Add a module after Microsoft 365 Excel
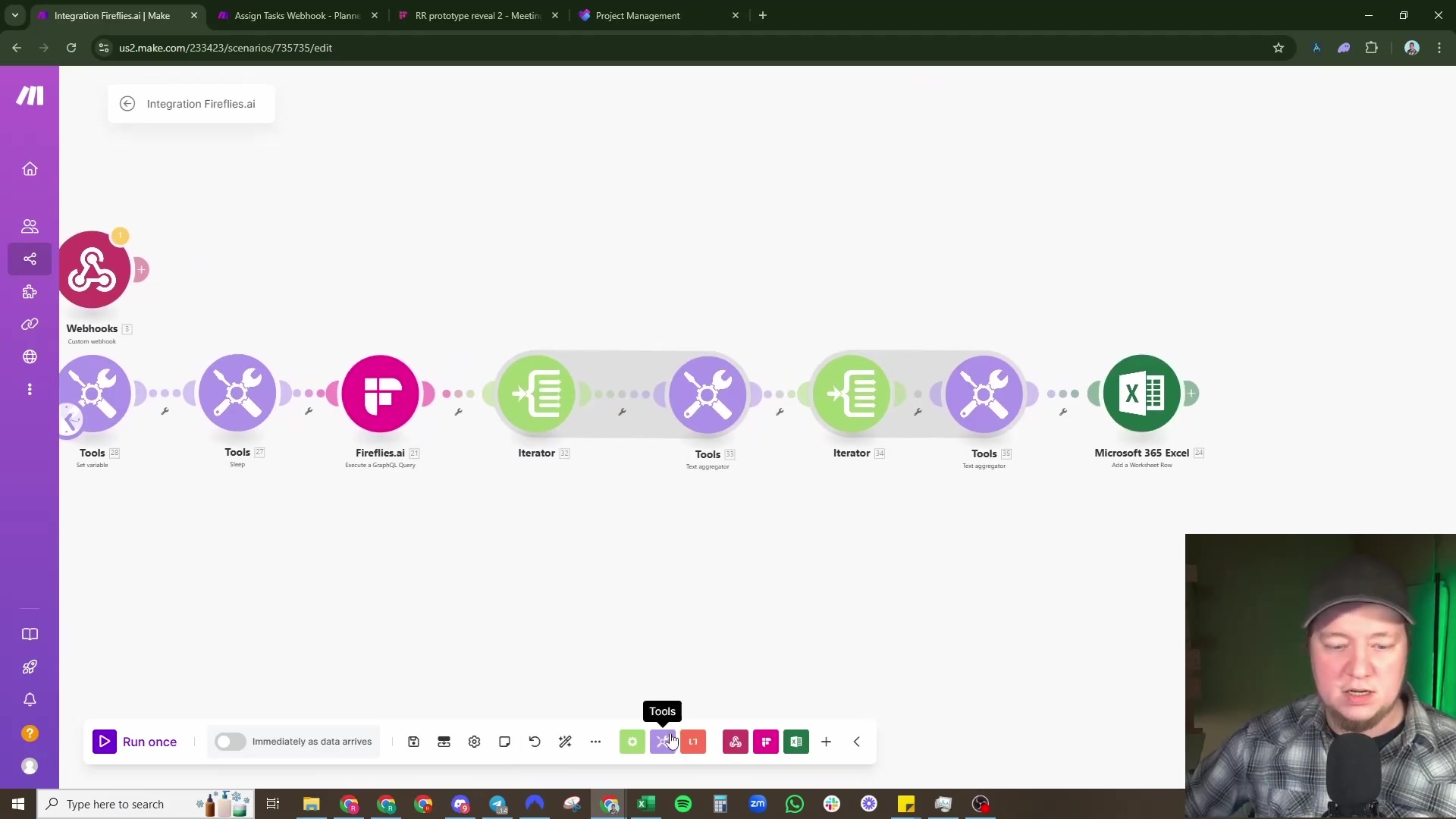Screen dimensions: 1456x819 [1191, 394]
